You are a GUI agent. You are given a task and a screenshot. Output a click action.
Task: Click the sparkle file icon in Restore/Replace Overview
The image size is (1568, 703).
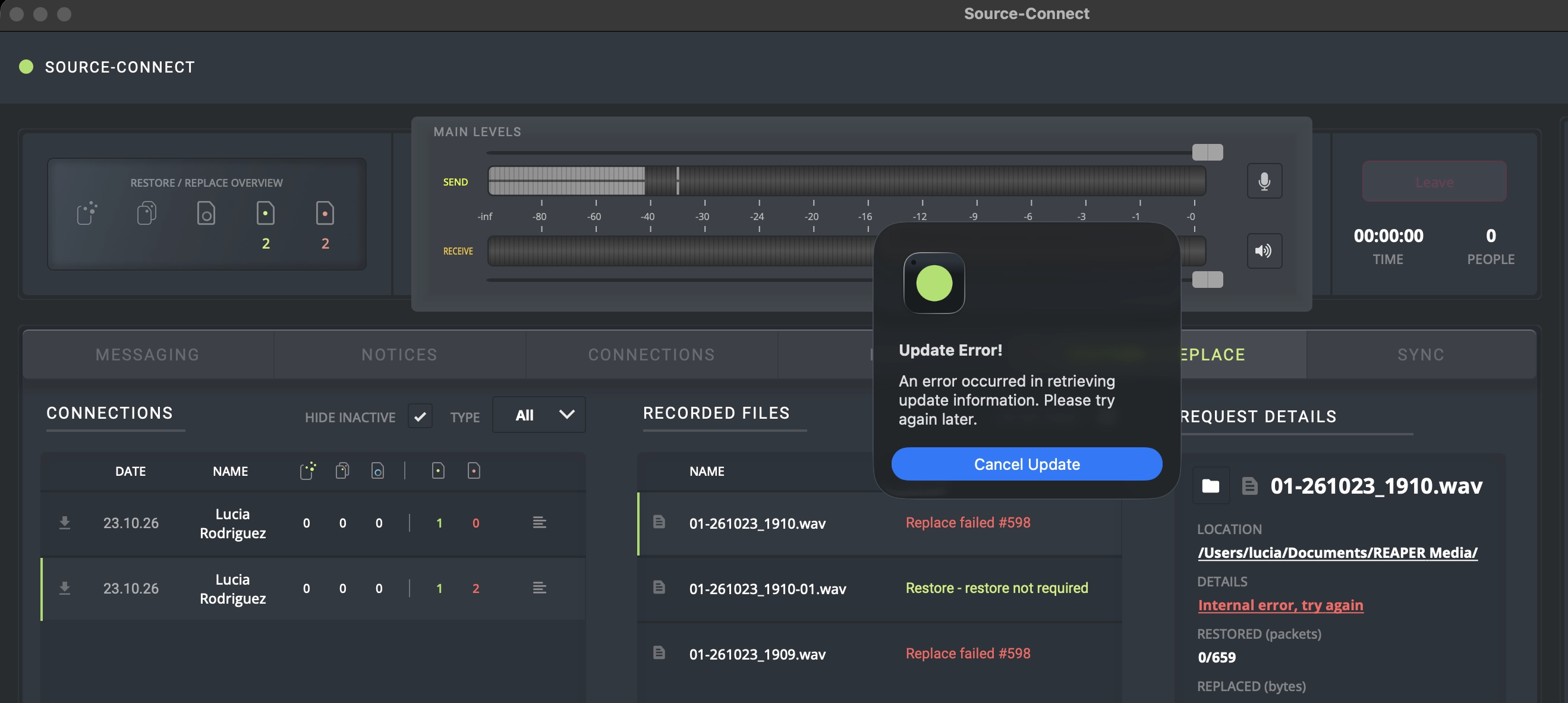point(87,213)
